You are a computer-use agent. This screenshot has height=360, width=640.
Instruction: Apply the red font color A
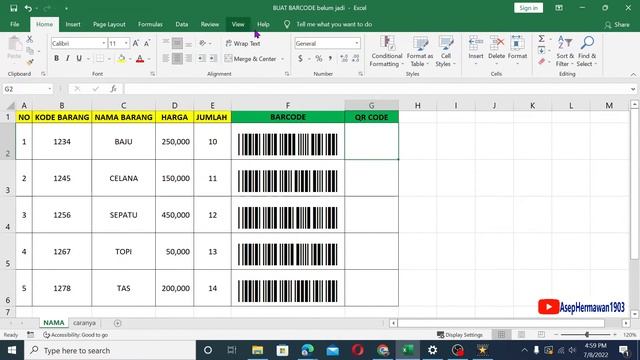140,59
